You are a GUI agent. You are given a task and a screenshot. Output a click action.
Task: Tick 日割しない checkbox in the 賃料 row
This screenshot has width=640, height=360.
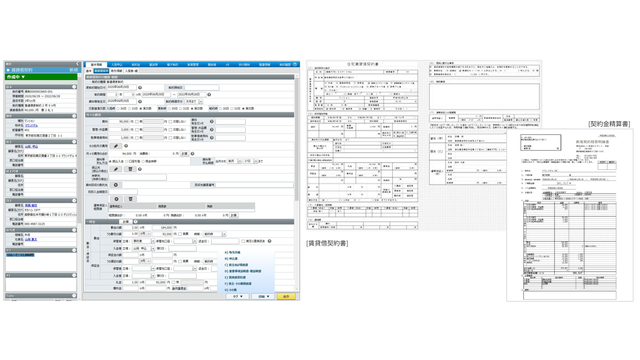click(x=171, y=122)
